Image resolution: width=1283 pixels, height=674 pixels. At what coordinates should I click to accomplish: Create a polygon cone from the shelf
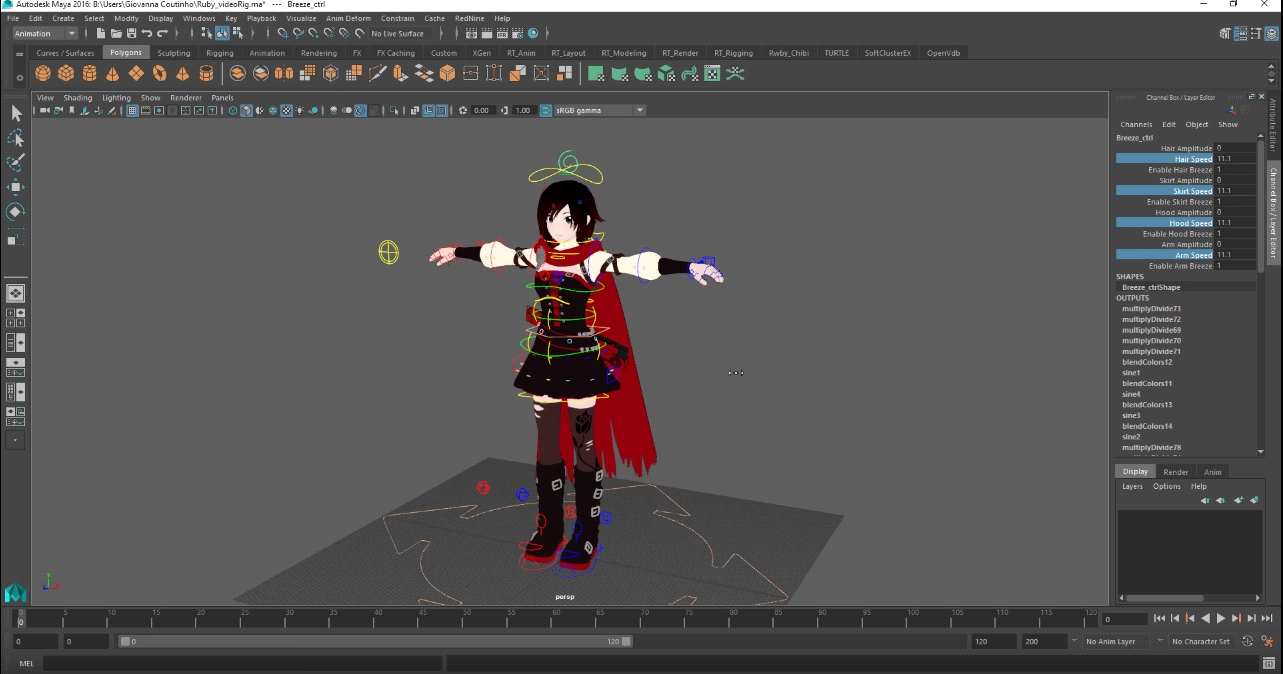(x=113, y=73)
